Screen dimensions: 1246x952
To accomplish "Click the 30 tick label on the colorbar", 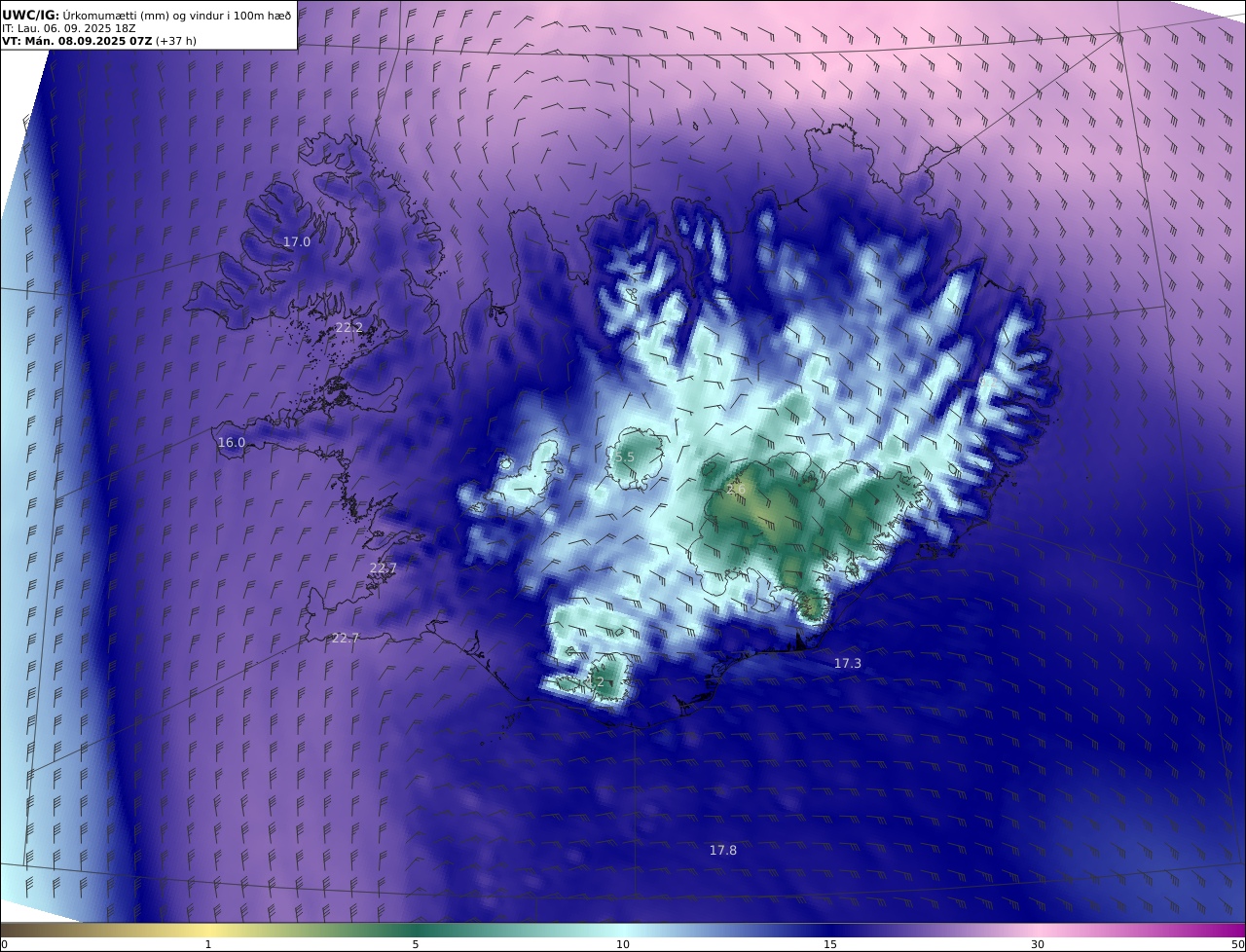I will pos(1038,944).
